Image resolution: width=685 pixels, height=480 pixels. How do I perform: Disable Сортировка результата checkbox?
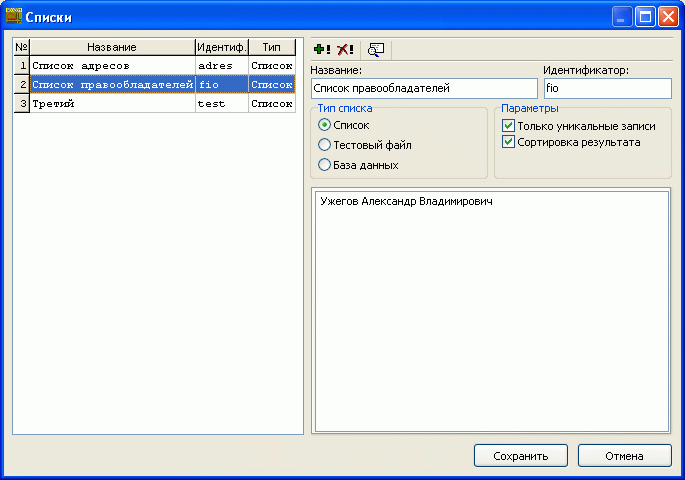pyautogui.click(x=509, y=142)
